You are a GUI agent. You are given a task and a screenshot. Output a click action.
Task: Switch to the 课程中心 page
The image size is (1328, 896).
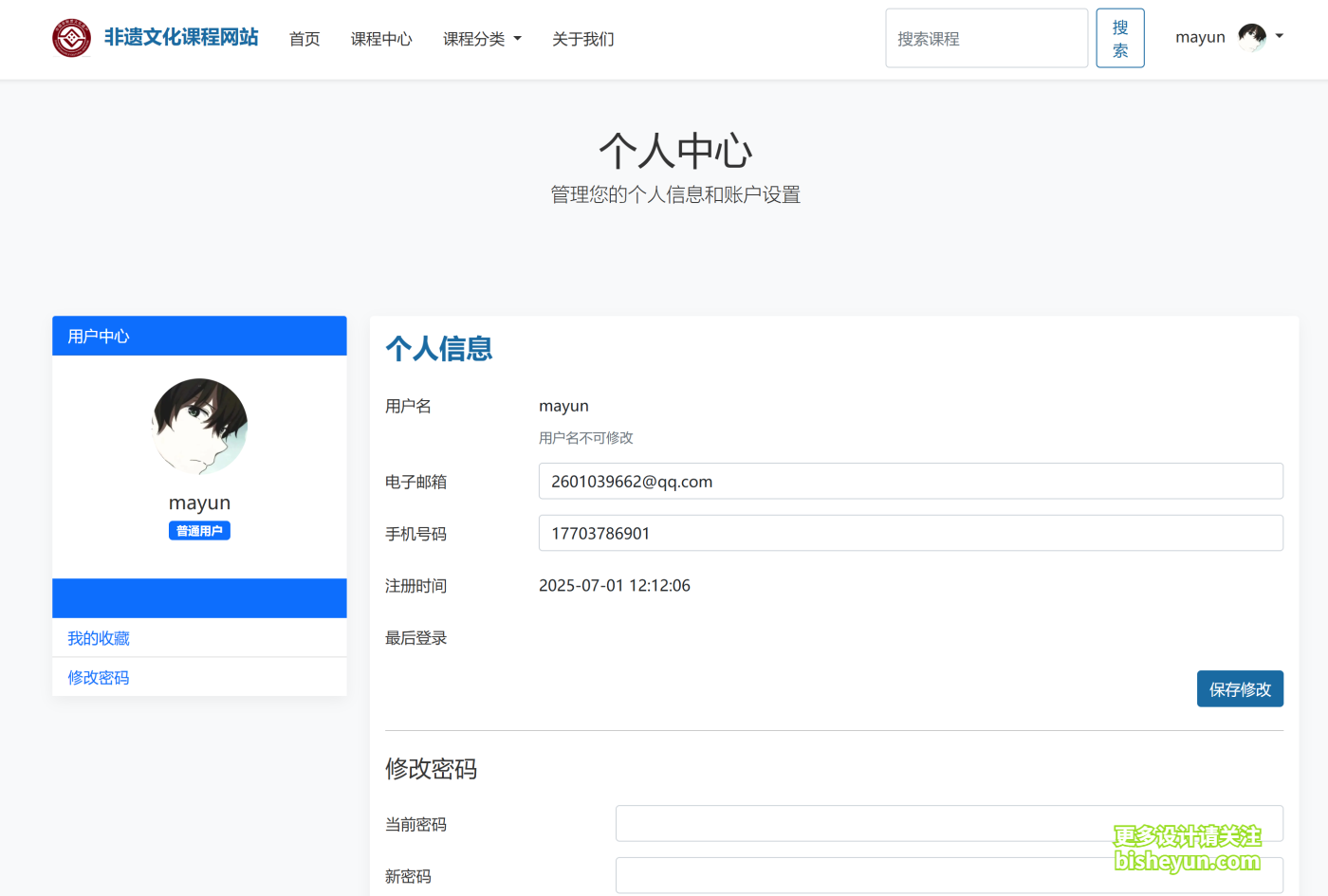pyautogui.click(x=381, y=39)
